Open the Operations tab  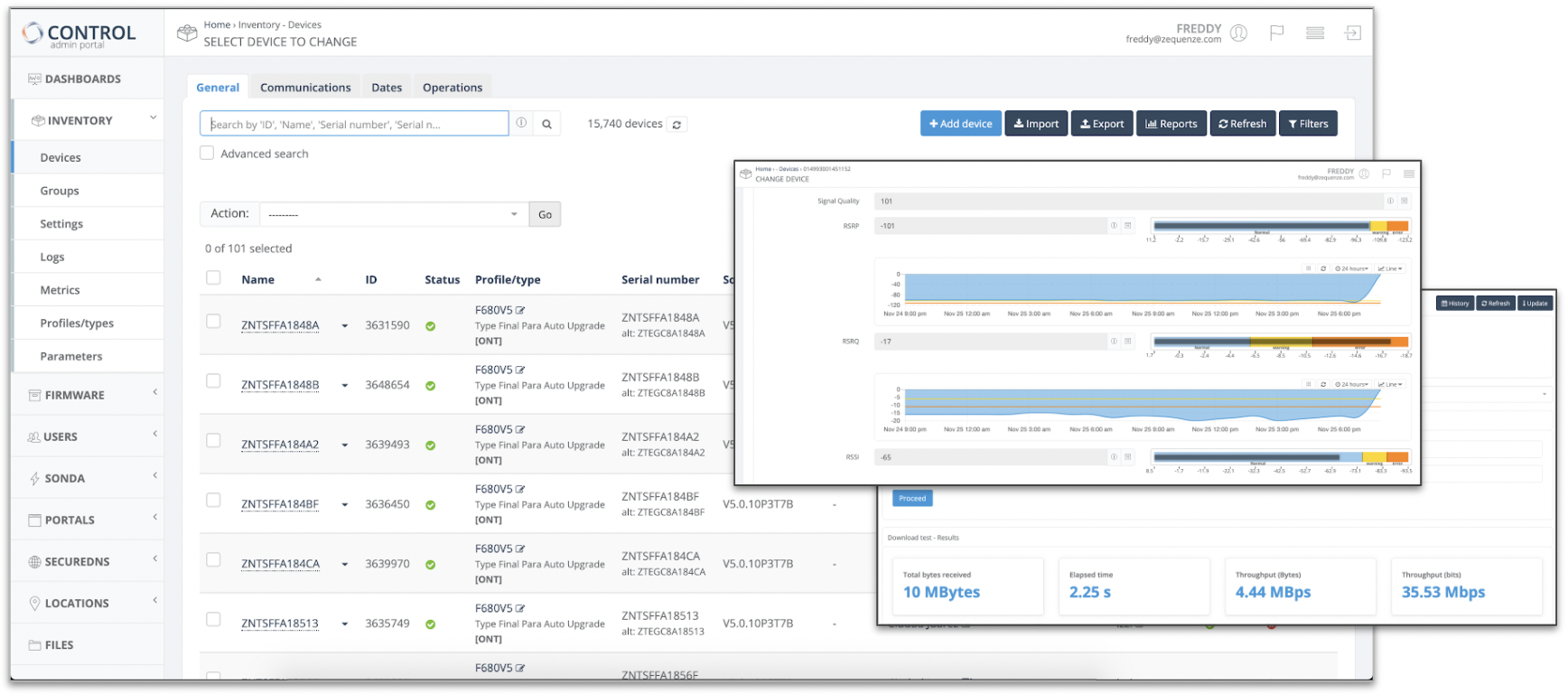[x=452, y=88]
